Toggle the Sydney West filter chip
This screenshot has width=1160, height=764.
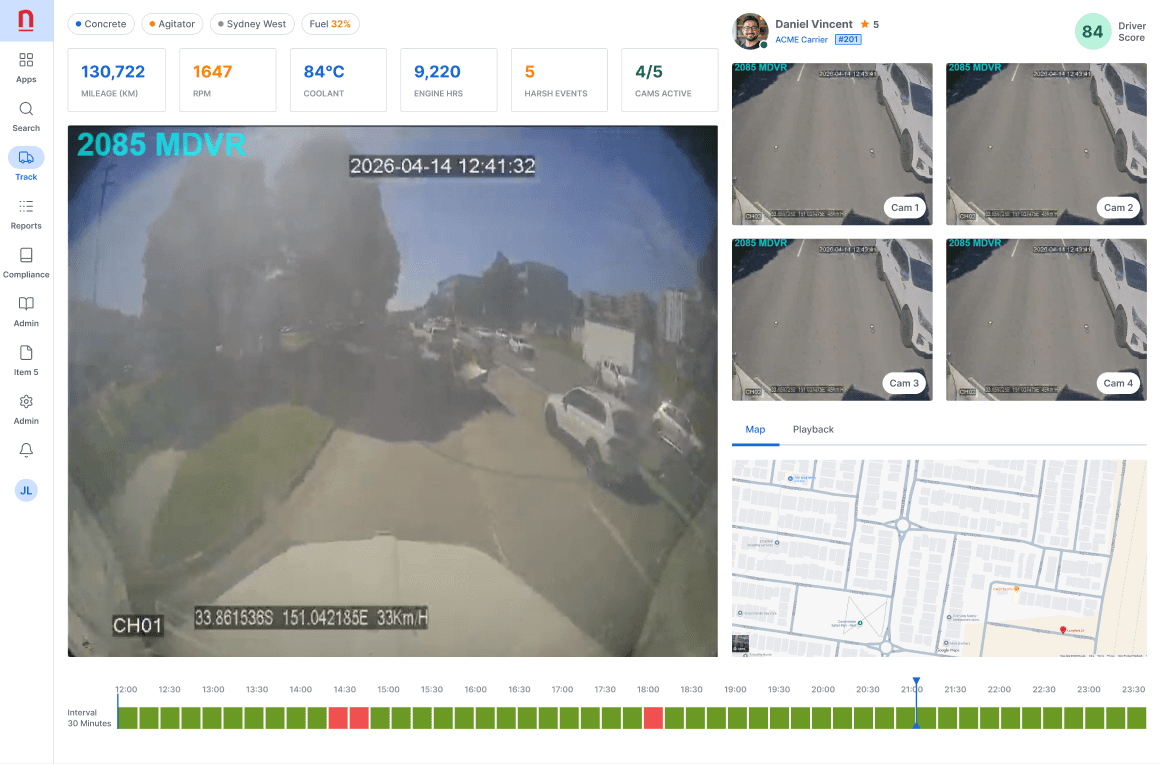[x=251, y=23]
